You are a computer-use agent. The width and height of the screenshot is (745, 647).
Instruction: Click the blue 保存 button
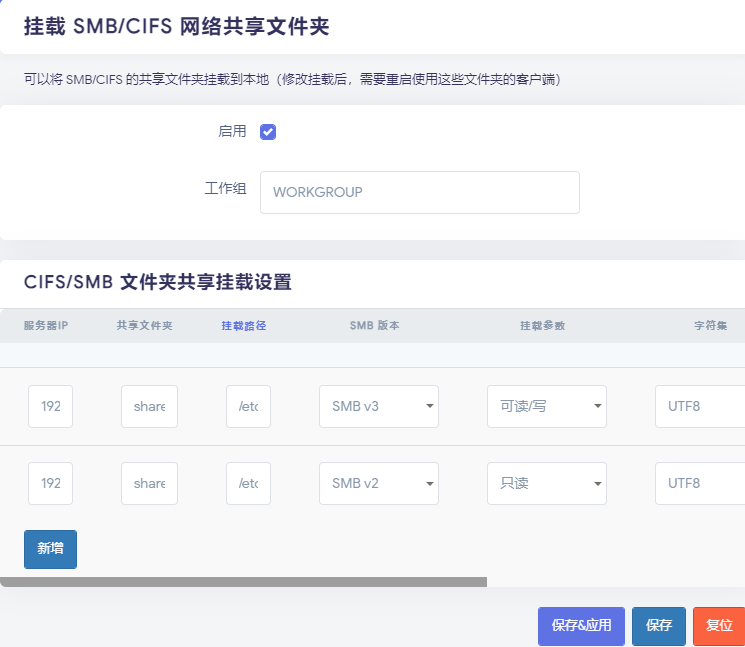tap(658, 626)
